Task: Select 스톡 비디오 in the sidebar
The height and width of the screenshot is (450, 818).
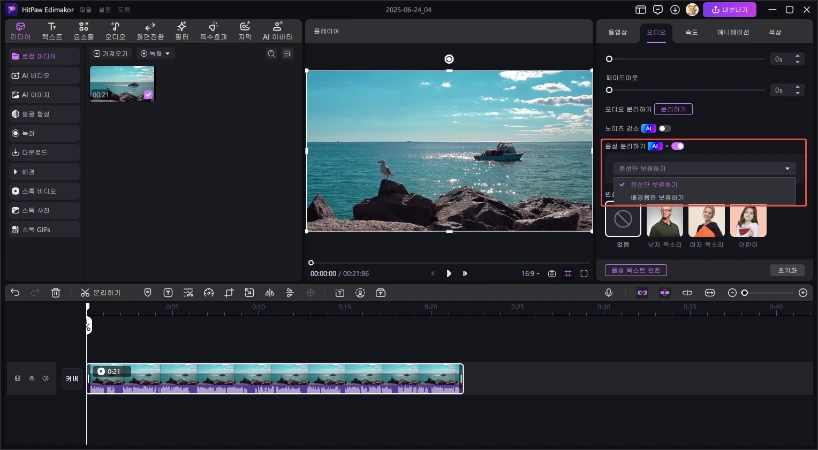Action: (44, 191)
